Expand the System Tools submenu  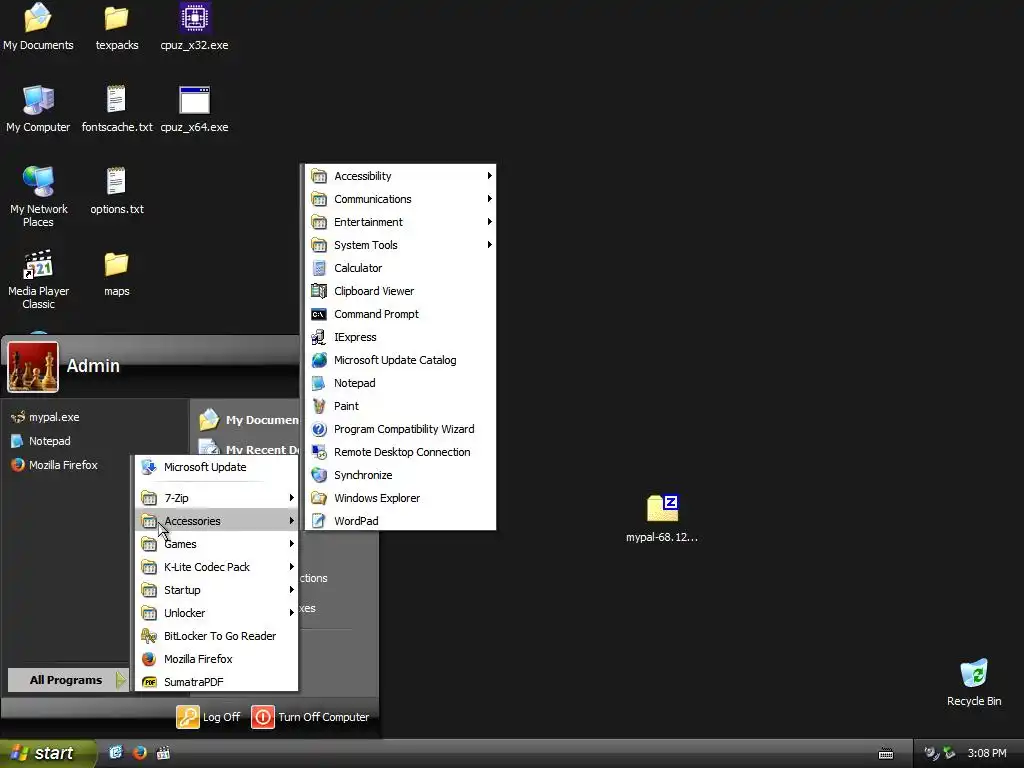pyautogui.click(x=401, y=245)
